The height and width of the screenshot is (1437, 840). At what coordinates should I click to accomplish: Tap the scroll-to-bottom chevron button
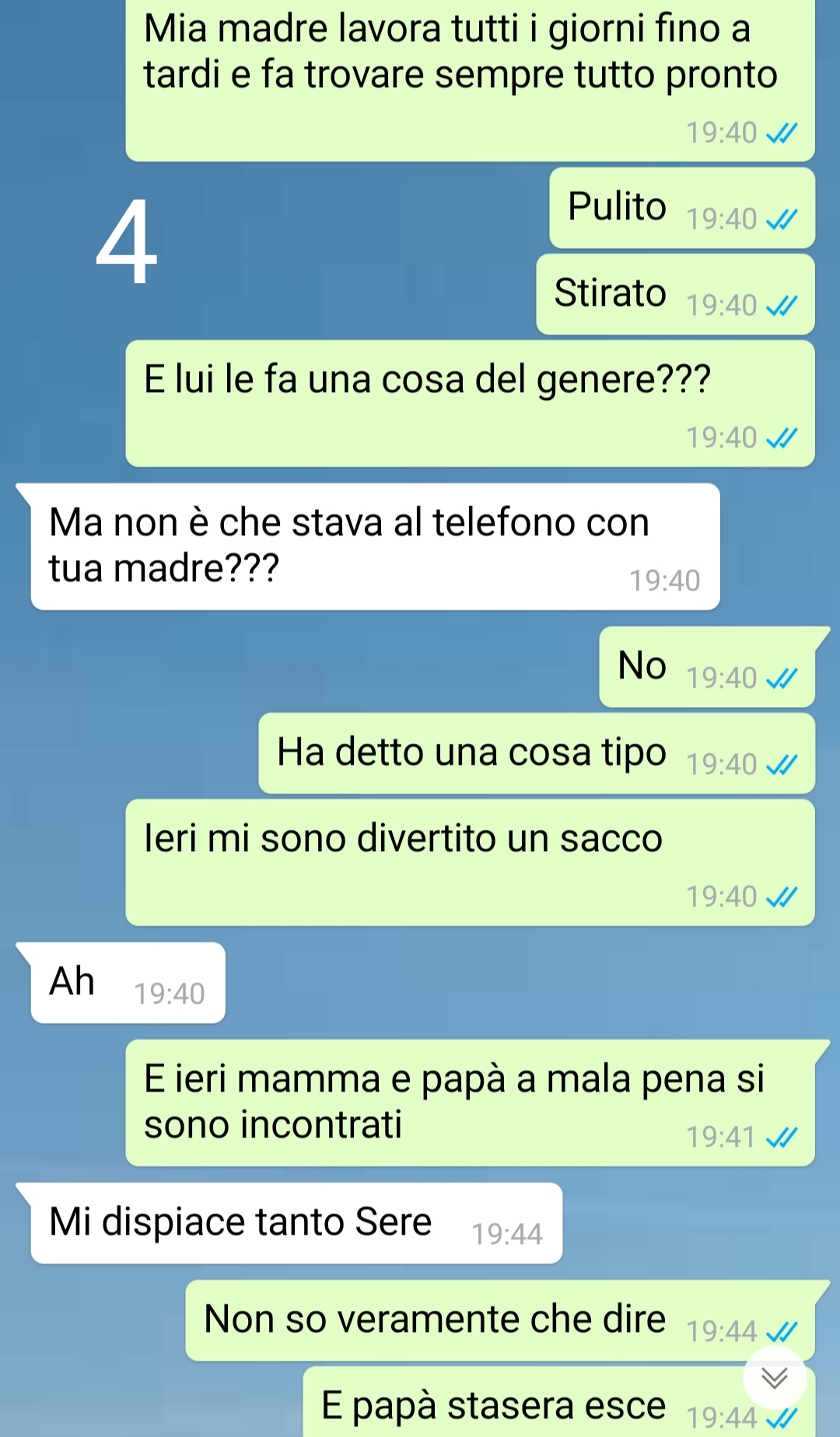click(x=775, y=1378)
